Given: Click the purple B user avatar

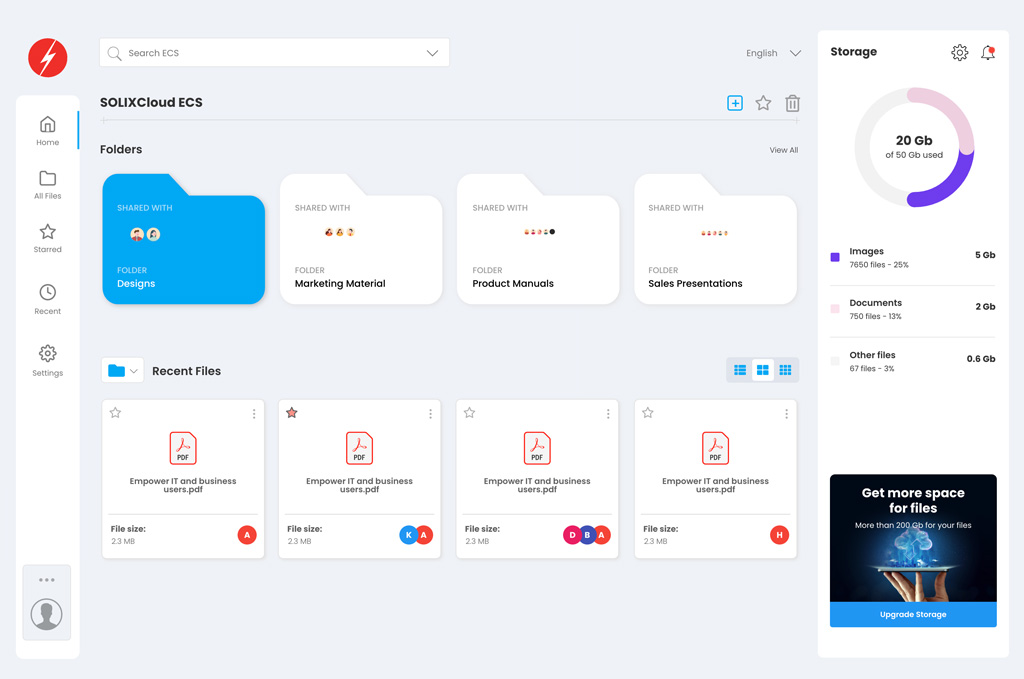Looking at the screenshot, I should [586, 535].
